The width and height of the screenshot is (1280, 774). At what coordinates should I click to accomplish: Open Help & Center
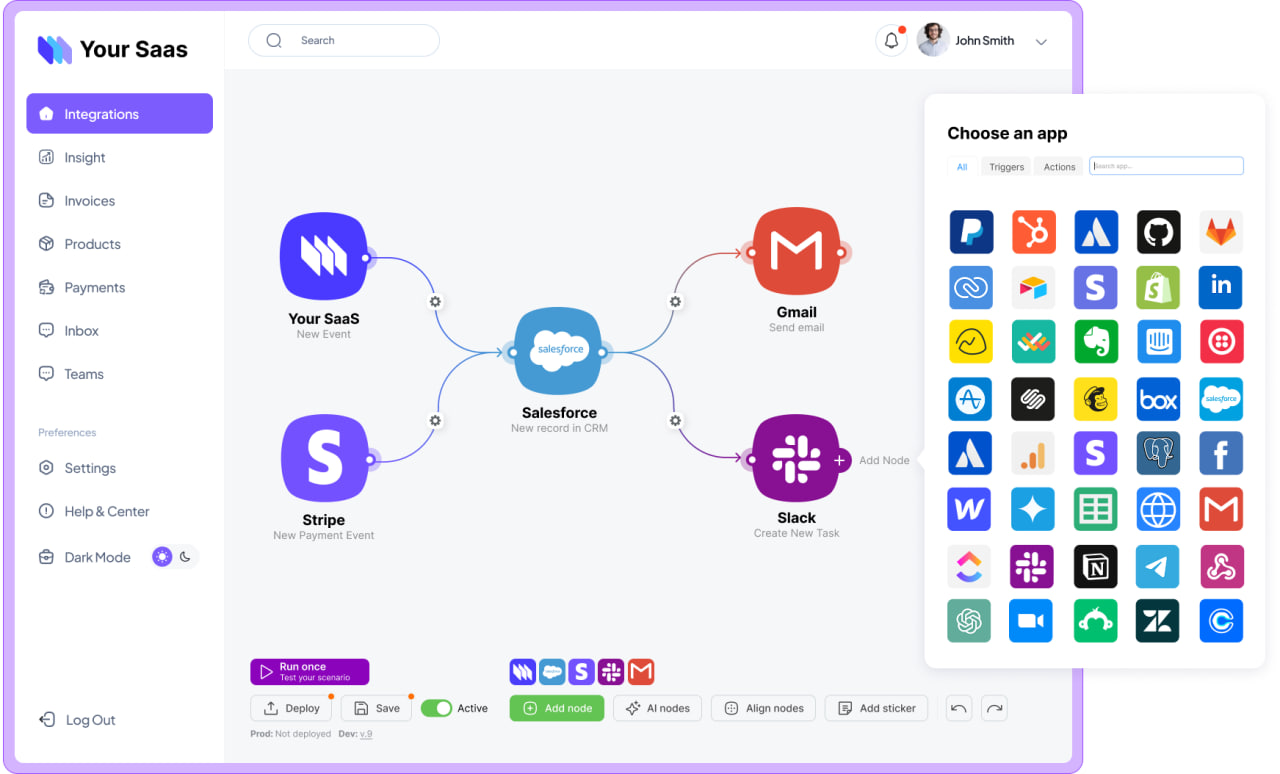pos(93,511)
